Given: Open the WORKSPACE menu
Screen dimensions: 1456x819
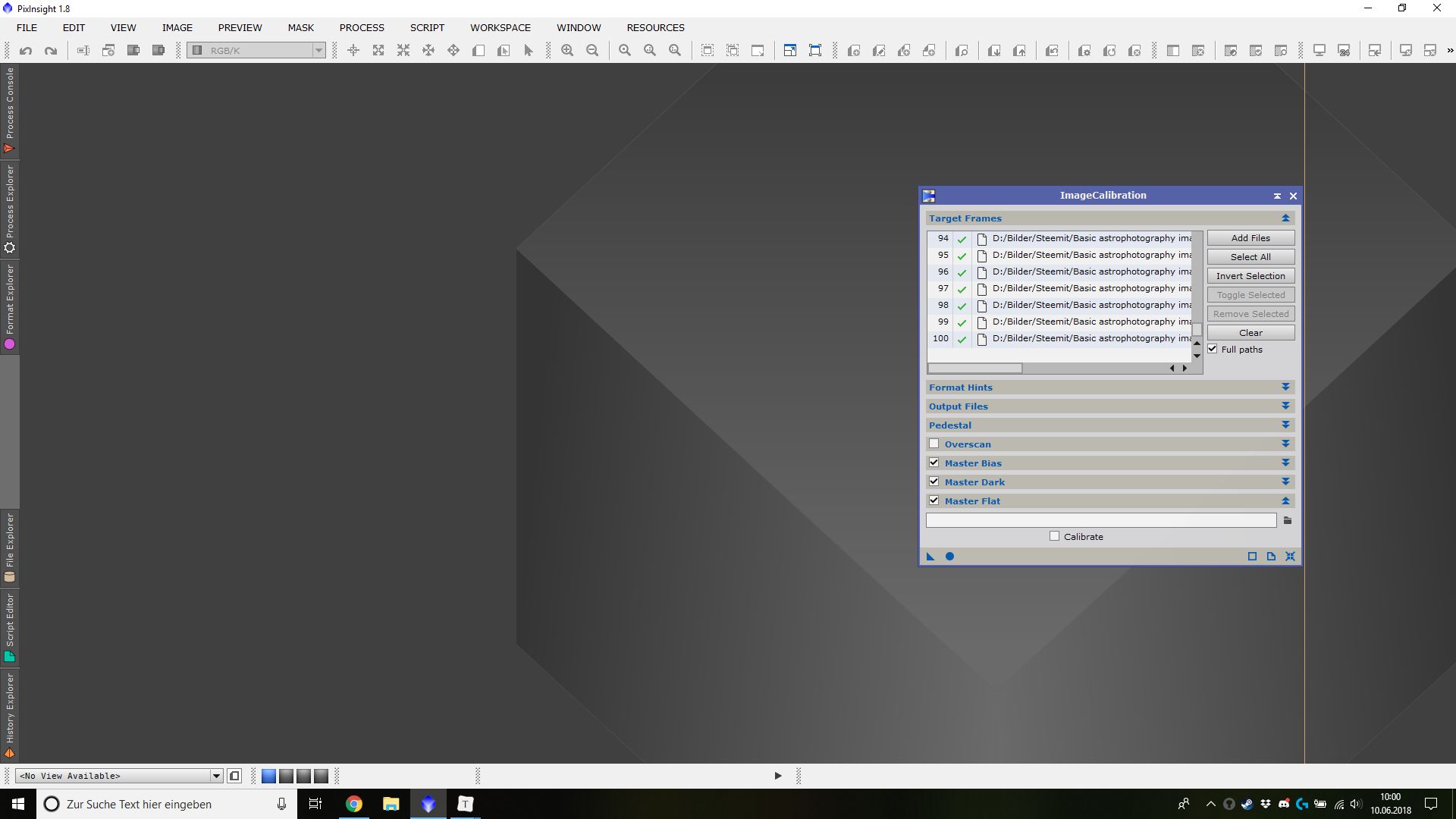Looking at the screenshot, I should [x=500, y=27].
